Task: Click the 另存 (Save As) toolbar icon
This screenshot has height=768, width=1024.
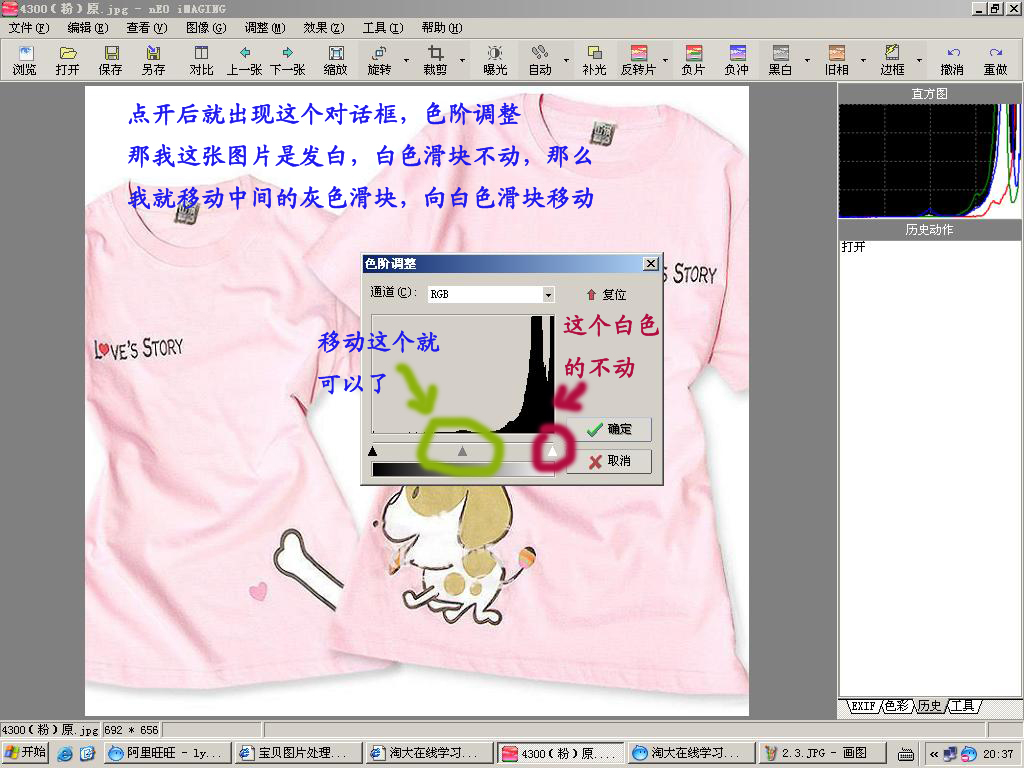Action: point(153,60)
